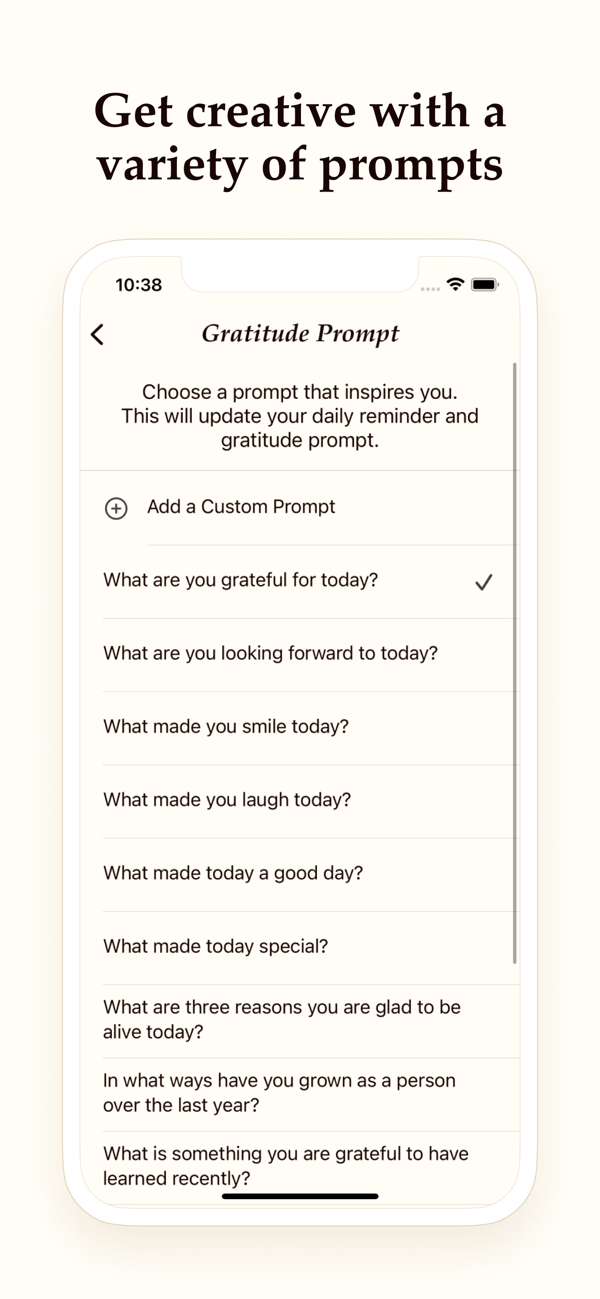Viewport: 600px width, 1299px height.
Task: Choose the grown as a person prompt
Action: 300,1093
